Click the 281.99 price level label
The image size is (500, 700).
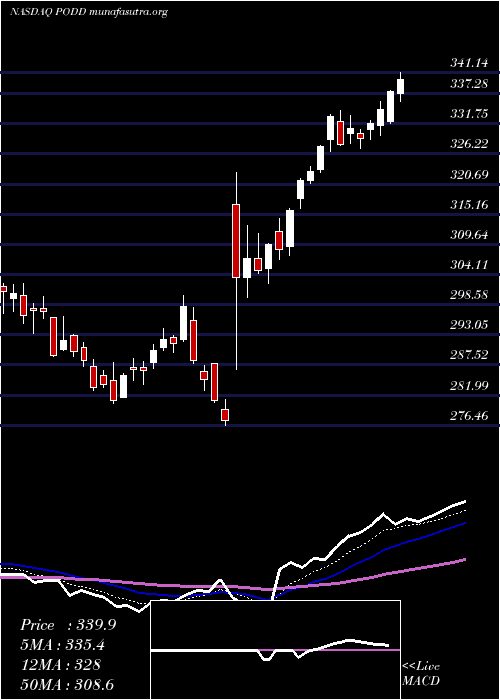[469, 386]
